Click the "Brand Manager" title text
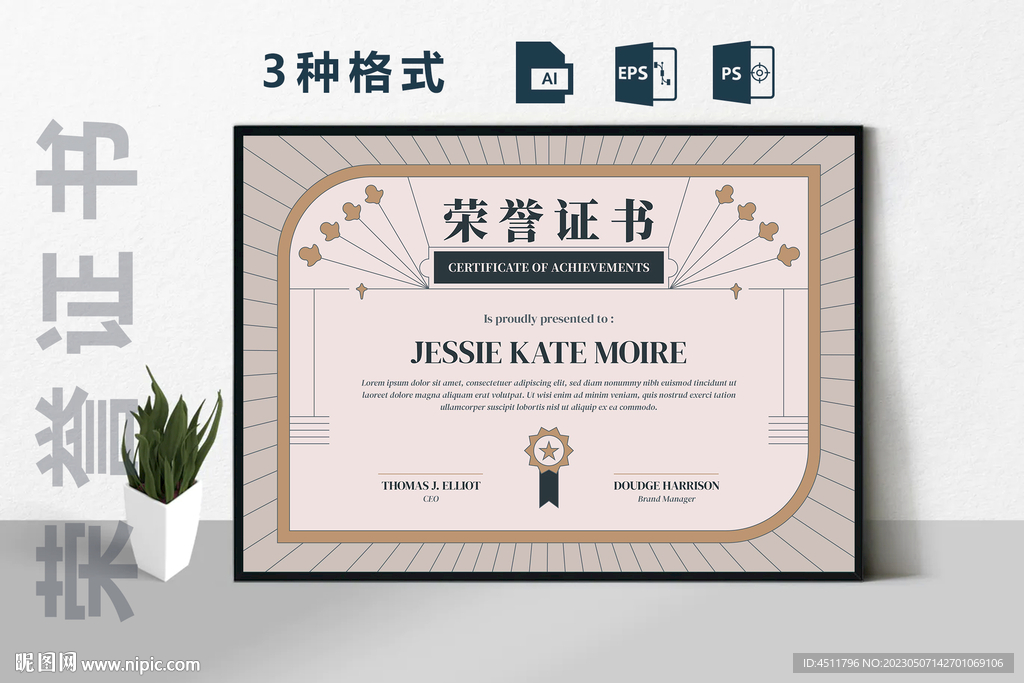Screen dimensions: 1024x683 [x=666, y=499]
